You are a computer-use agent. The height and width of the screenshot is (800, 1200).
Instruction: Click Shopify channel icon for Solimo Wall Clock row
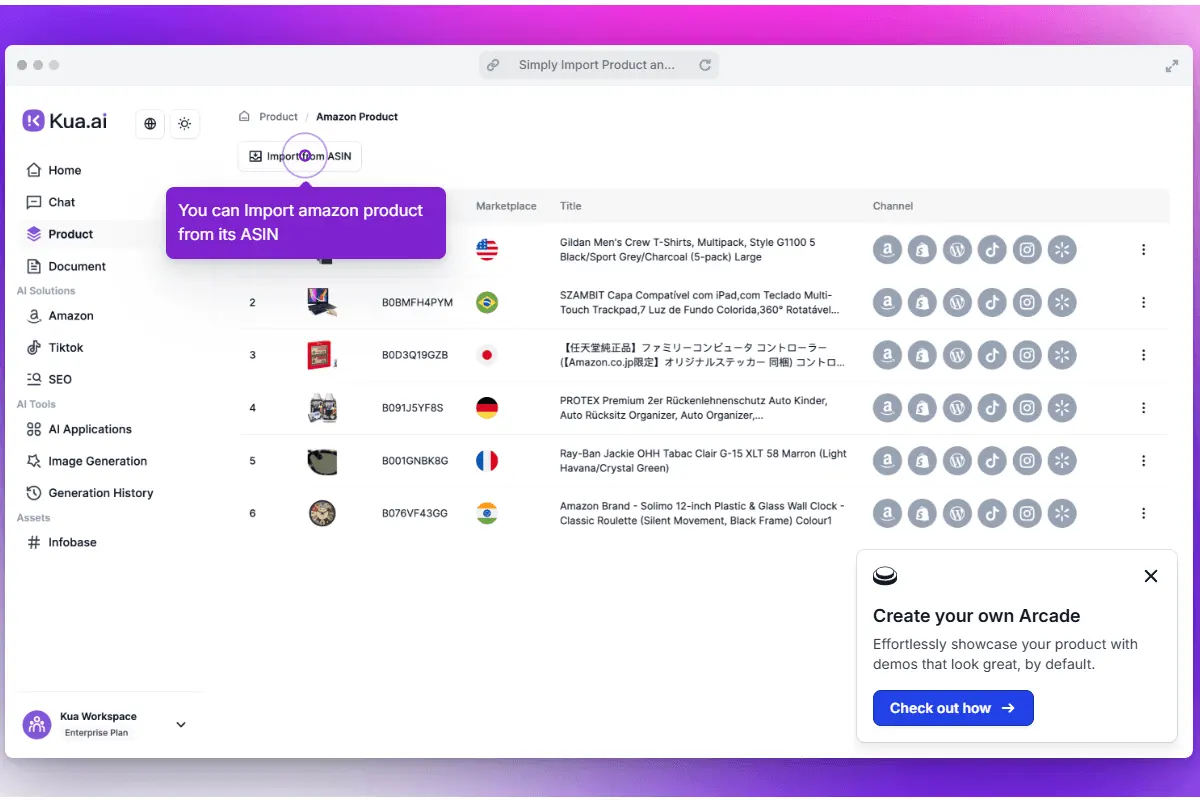pos(922,514)
